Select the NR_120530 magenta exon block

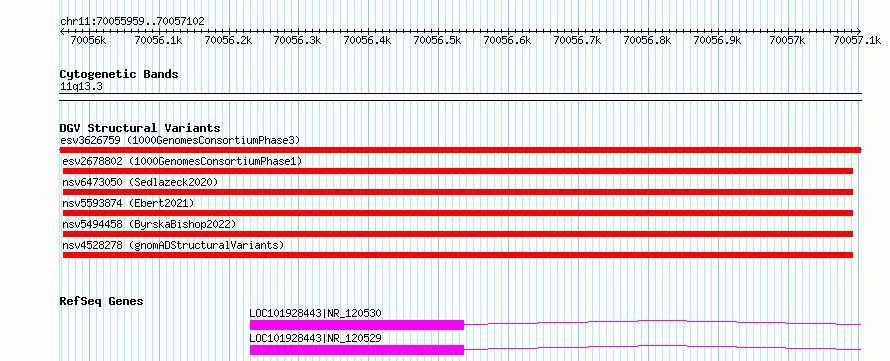point(357,325)
